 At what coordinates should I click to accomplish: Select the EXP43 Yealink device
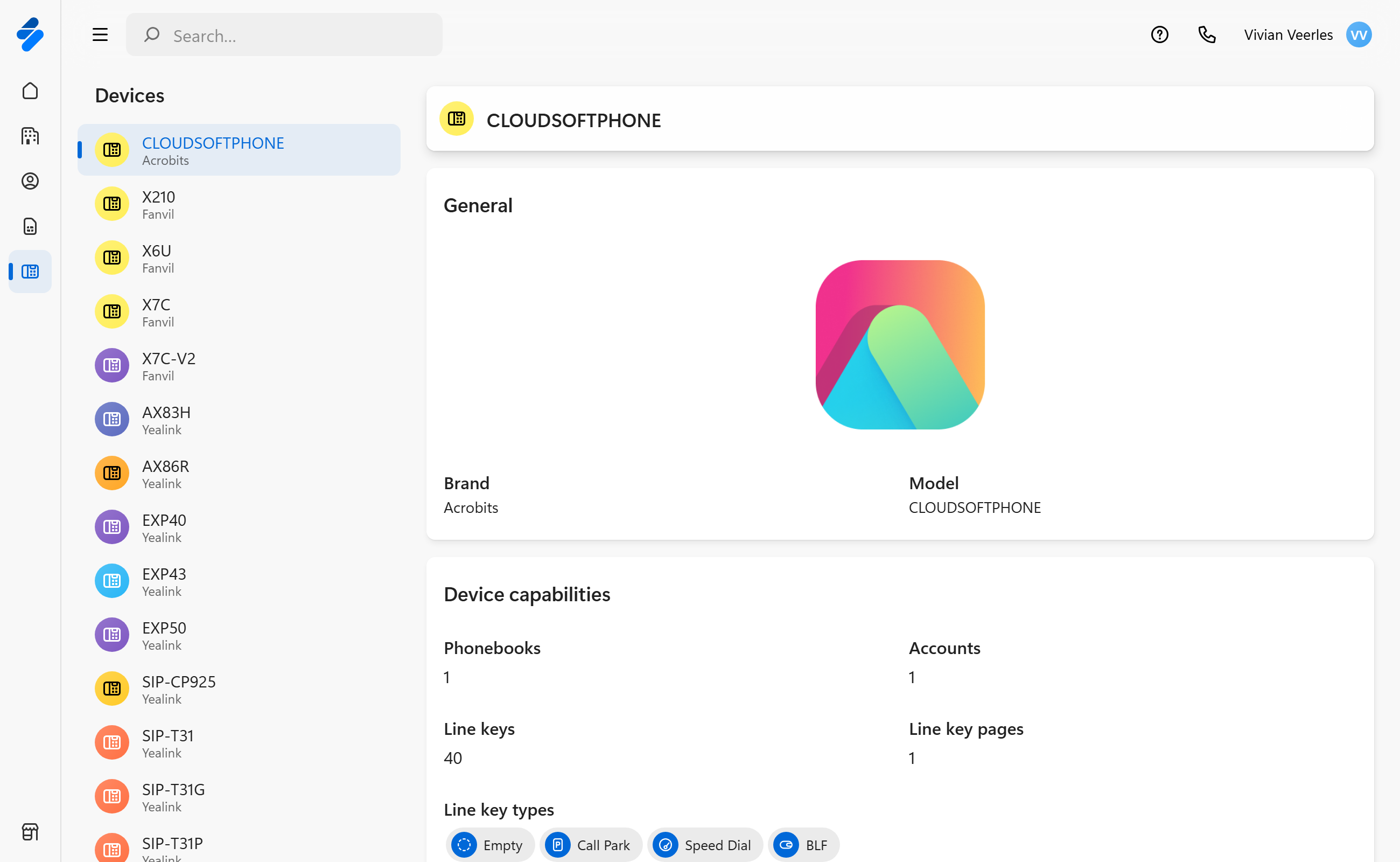point(239,581)
